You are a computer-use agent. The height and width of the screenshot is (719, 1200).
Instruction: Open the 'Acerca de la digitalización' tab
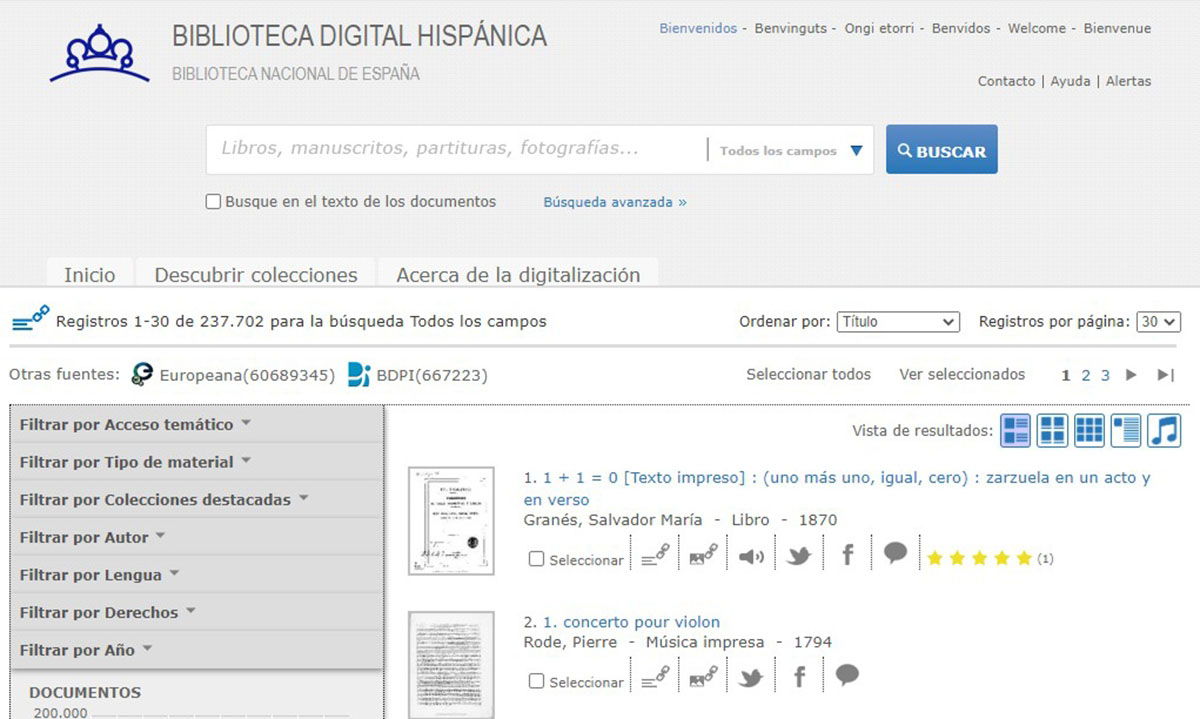pyautogui.click(x=517, y=274)
